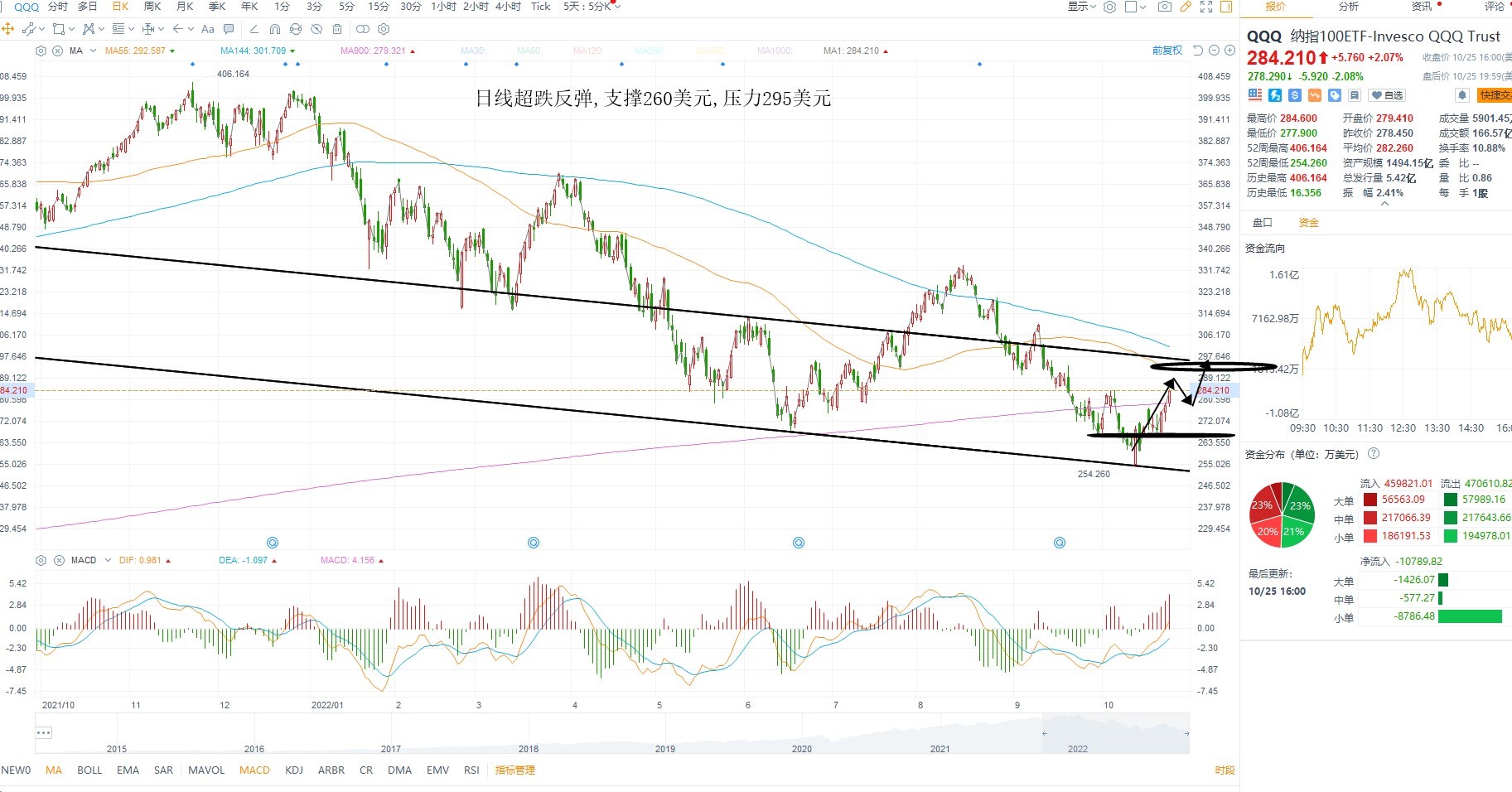Toggle BOLL indicator on chart
This screenshot has width=1512, height=792.
(89, 770)
